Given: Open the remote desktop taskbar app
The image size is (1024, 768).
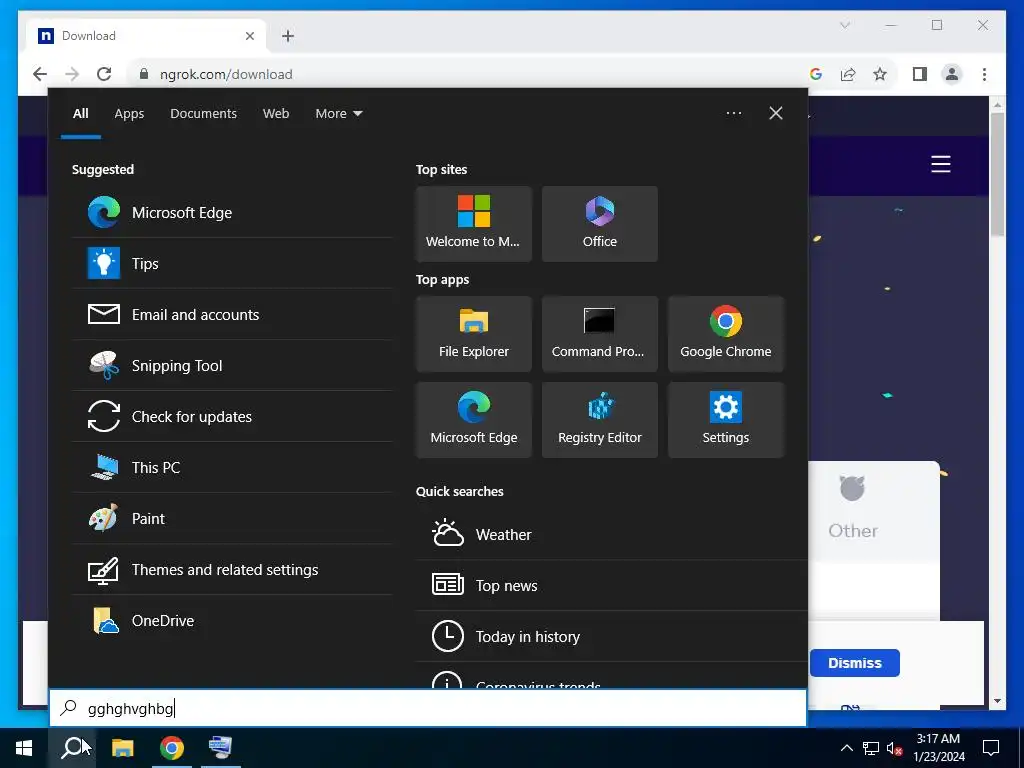Looking at the screenshot, I should (220, 748).
